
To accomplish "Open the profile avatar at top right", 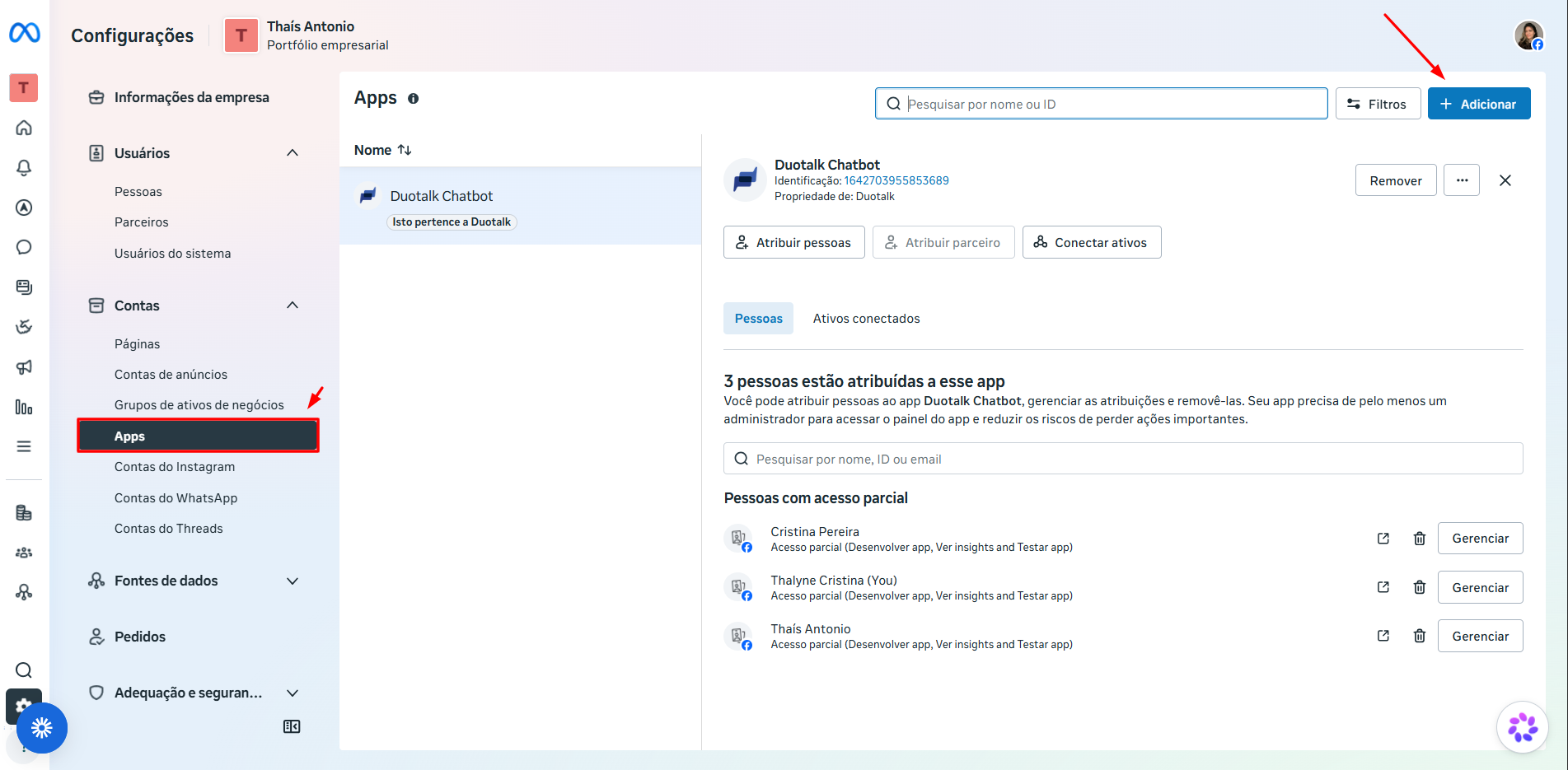I will click(1529, 35).
